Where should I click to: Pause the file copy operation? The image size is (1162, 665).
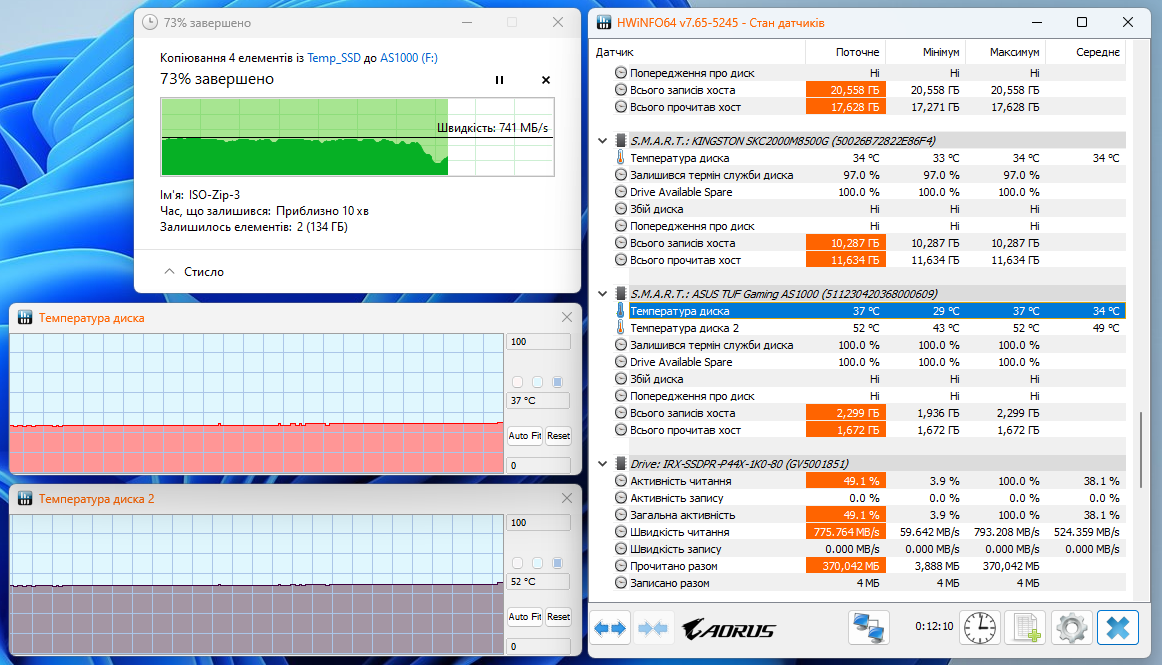[499, 80]
